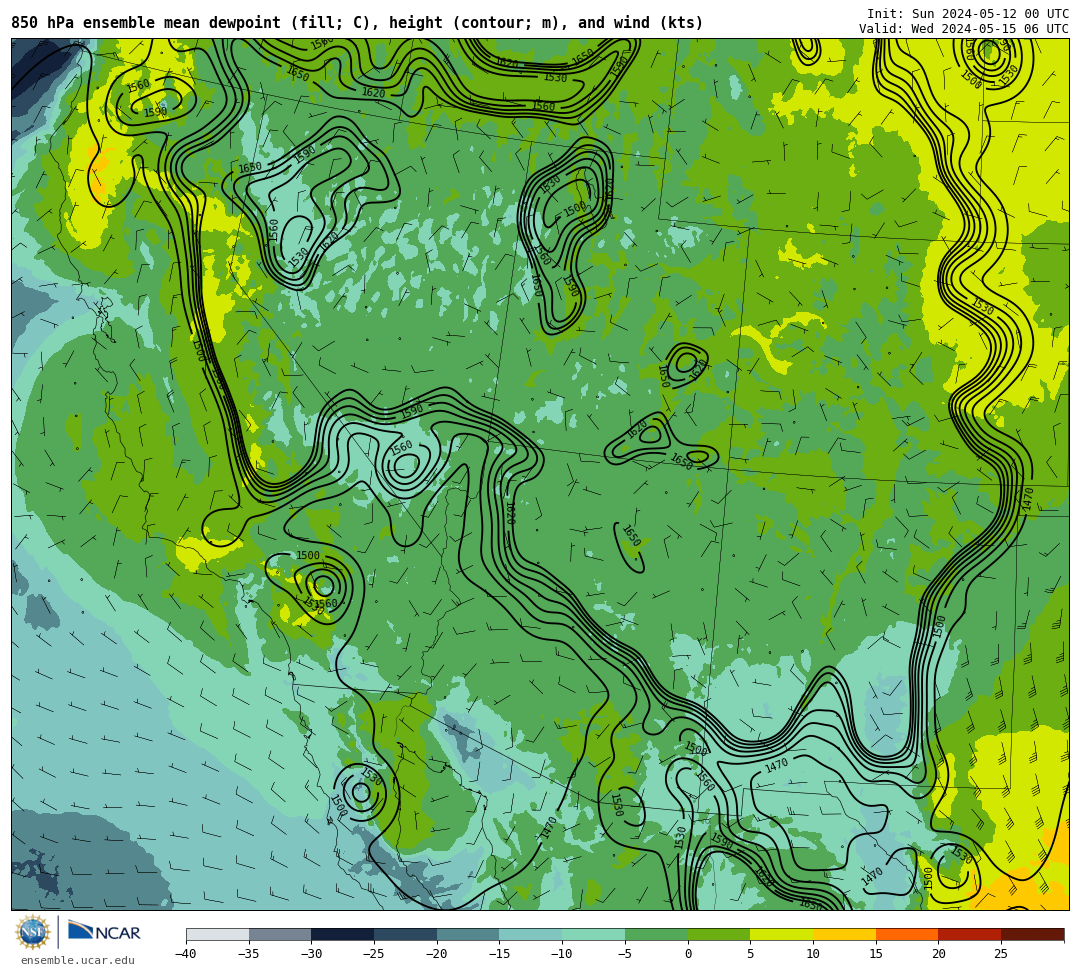Pick the mint -10 to -5 colorbar segment

pos(594,934)
